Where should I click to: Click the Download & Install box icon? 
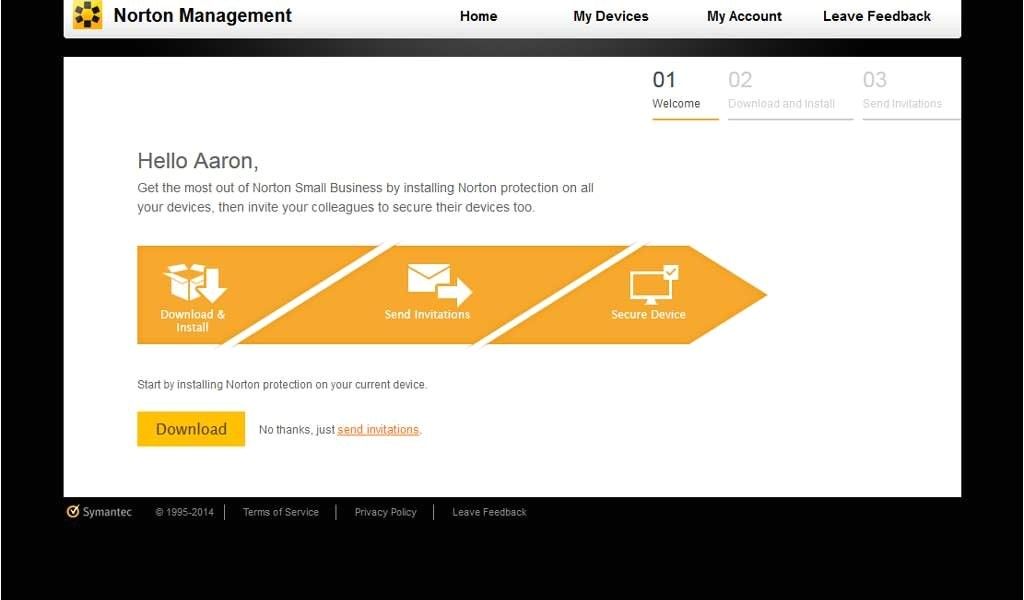click(x=194, y=283)
